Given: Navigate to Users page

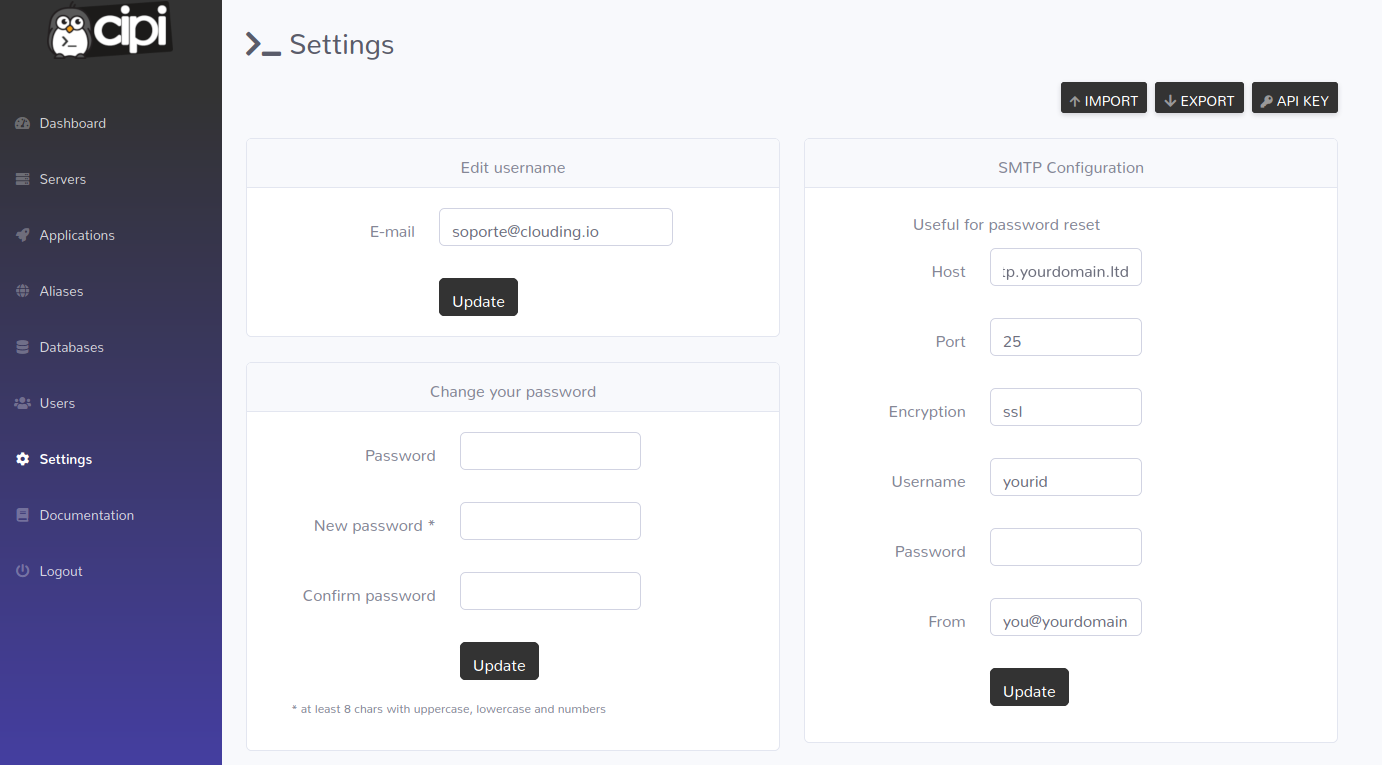Looking at the screenshot, I should pyautogui.click(x=111, y=404).
